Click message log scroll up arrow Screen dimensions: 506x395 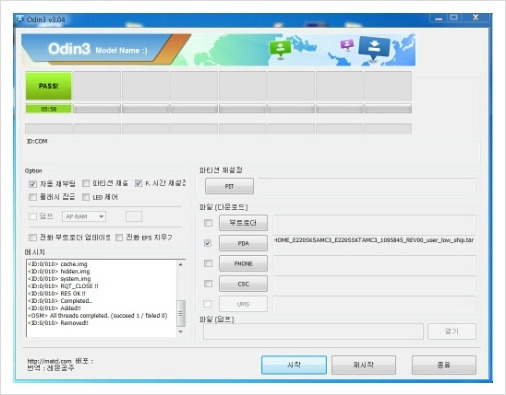point(181,264)
